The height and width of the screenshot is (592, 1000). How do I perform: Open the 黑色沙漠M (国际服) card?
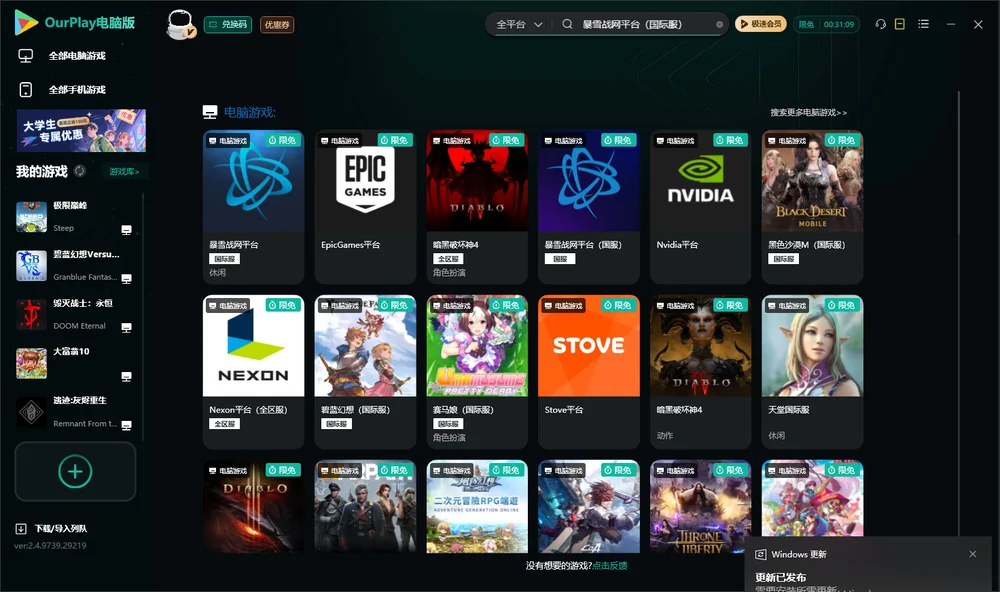pos(812,207)
